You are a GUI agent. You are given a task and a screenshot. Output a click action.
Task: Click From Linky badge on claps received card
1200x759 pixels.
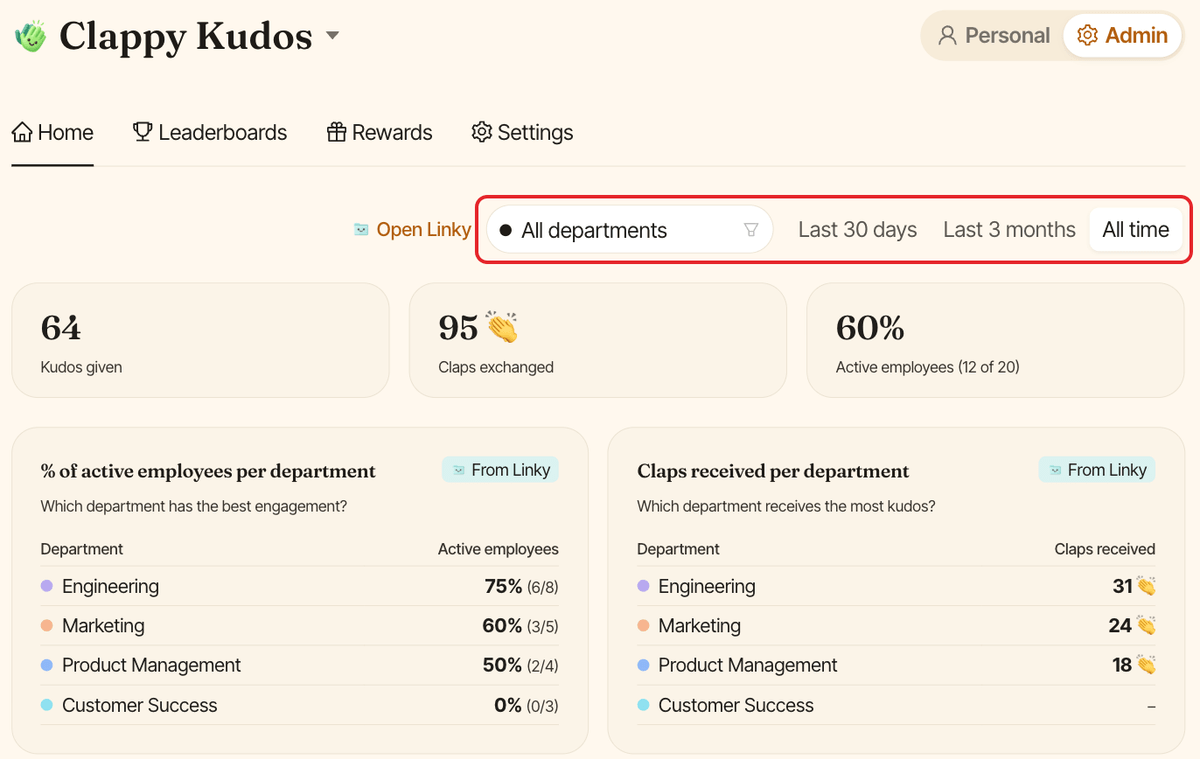click(x=1097, y=470)
